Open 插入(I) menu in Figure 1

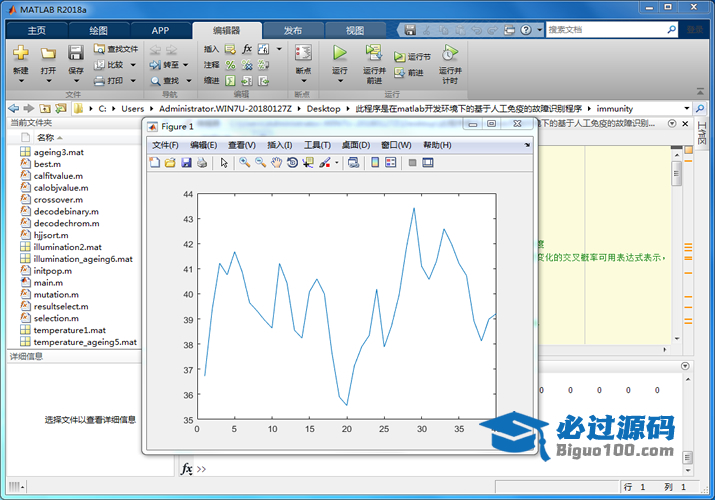(280, 145)
